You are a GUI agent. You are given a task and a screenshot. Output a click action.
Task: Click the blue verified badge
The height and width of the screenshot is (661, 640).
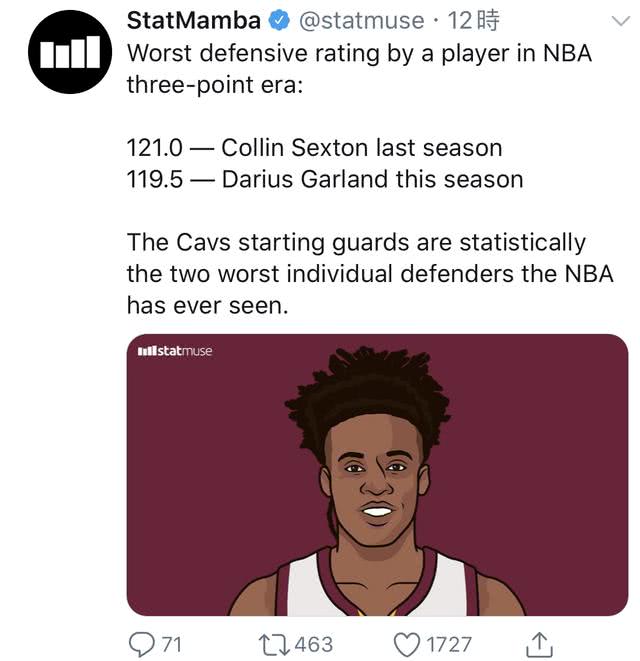pos(279,21)
